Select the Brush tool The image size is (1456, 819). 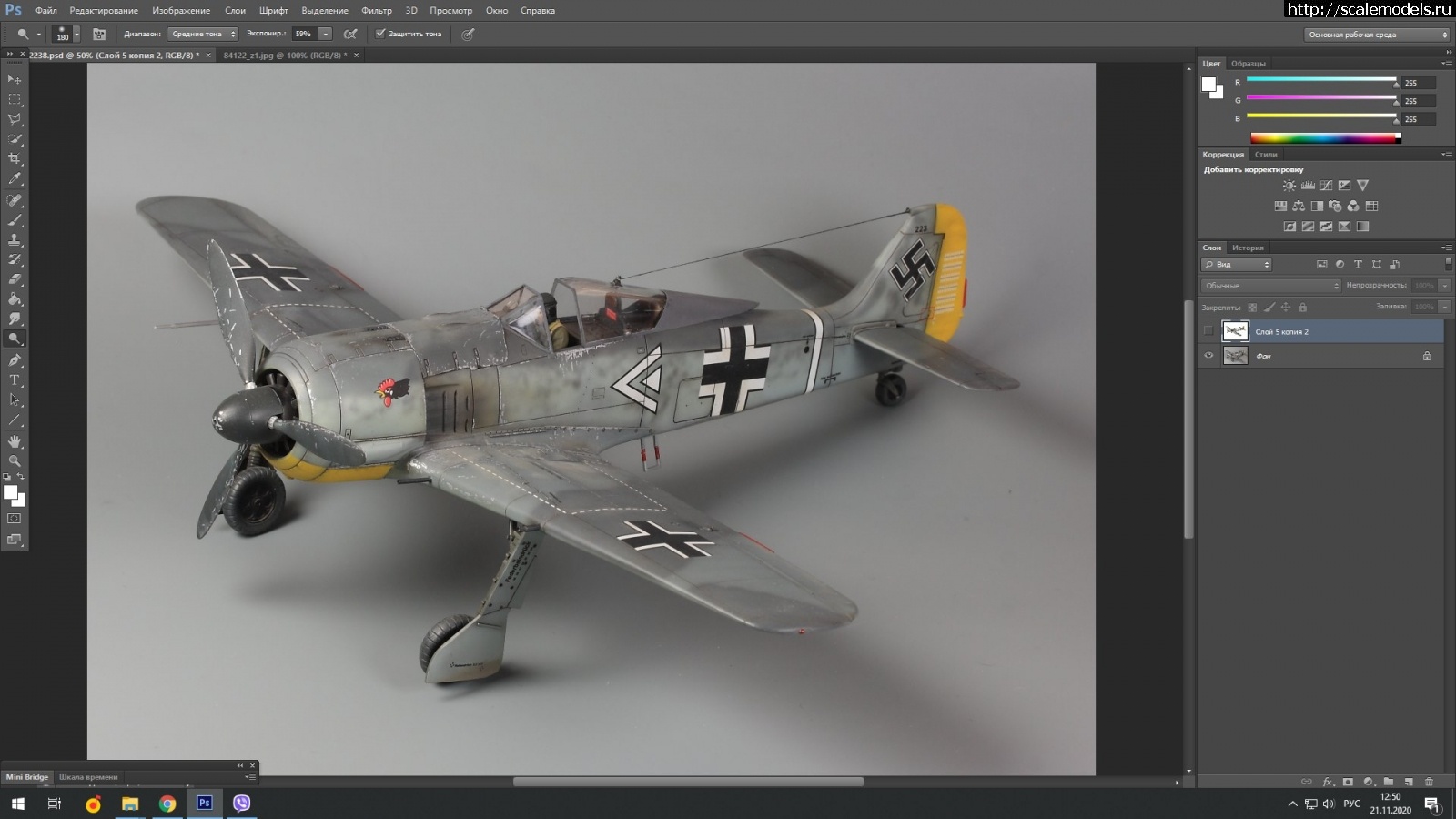point(15,219)
